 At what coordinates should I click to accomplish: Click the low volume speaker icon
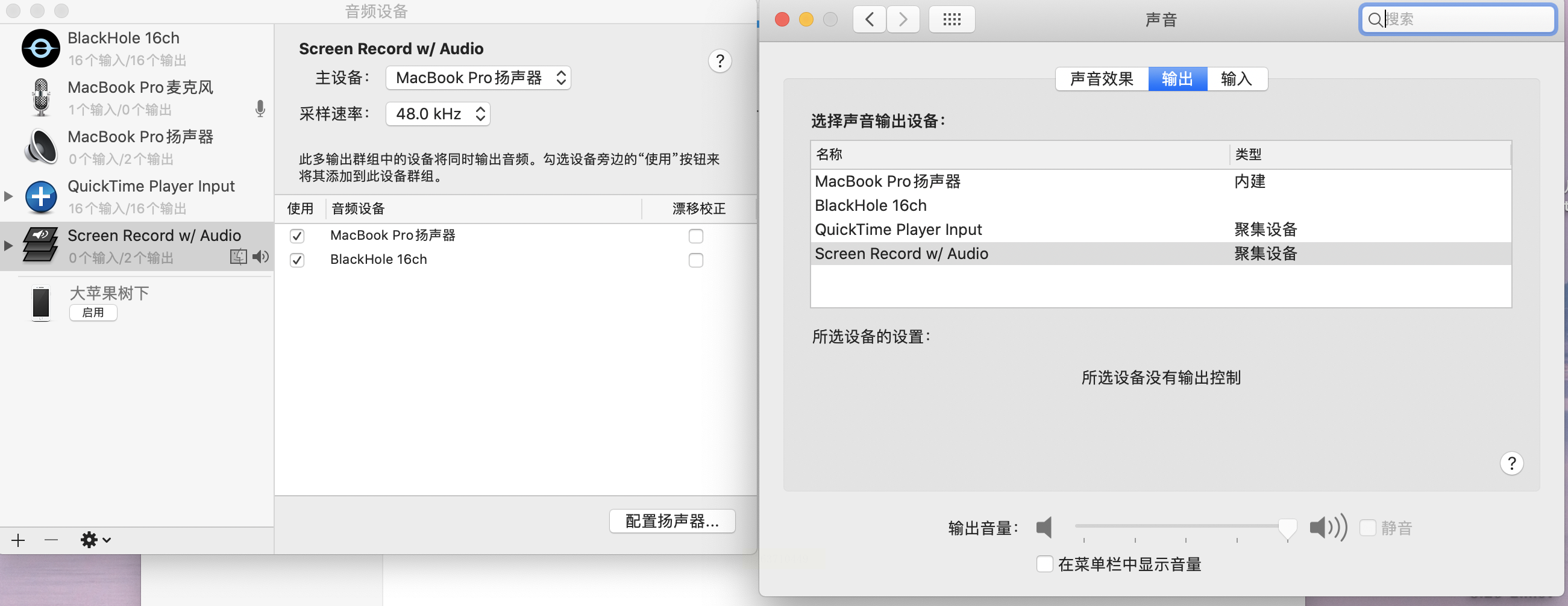tap(1044, 528)
